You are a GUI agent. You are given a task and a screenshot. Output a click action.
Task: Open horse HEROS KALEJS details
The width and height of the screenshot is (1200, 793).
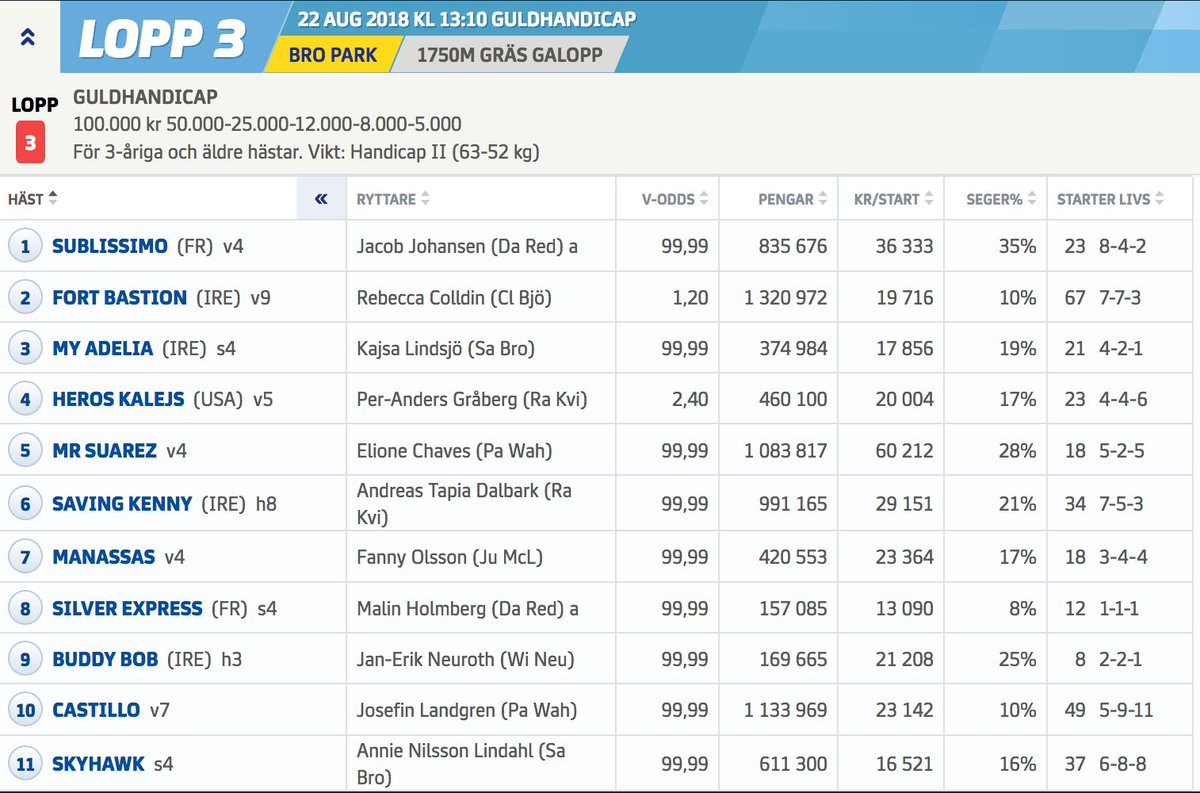pyautogui.click(x=118, y=400)
